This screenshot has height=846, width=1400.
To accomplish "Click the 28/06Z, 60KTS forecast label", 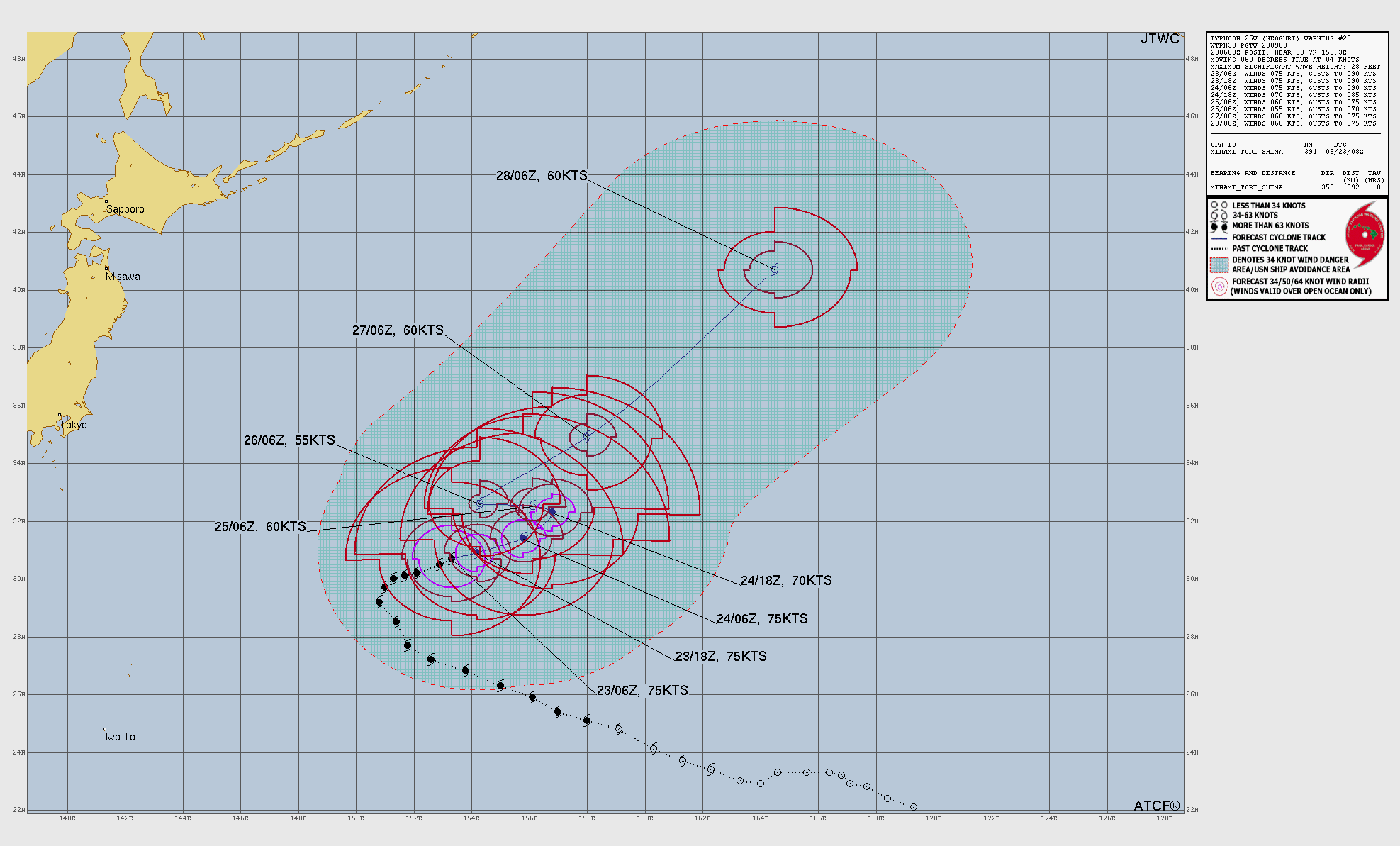I will coord(542,176).
